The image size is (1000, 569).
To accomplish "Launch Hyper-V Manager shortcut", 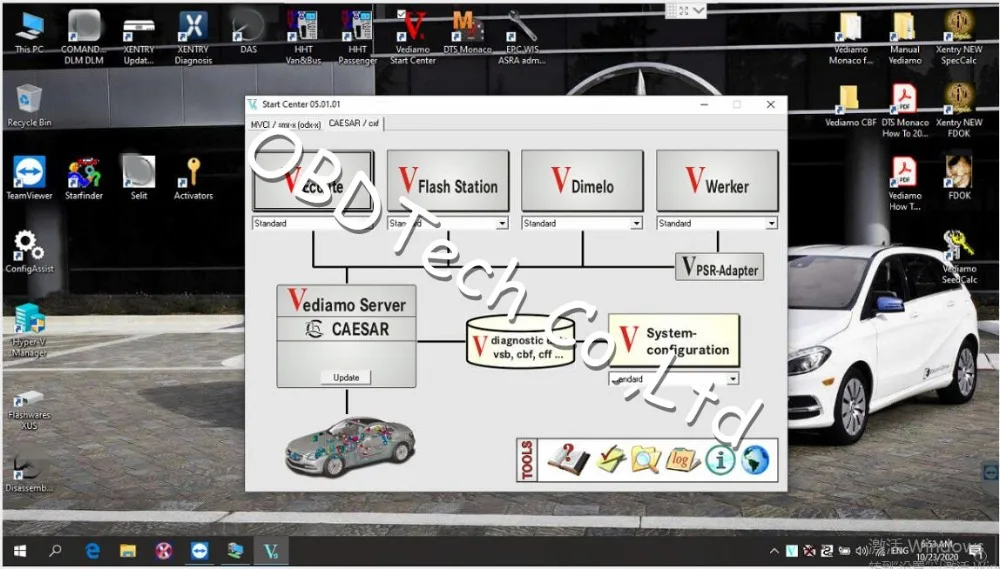I will [x=29, y=330].
